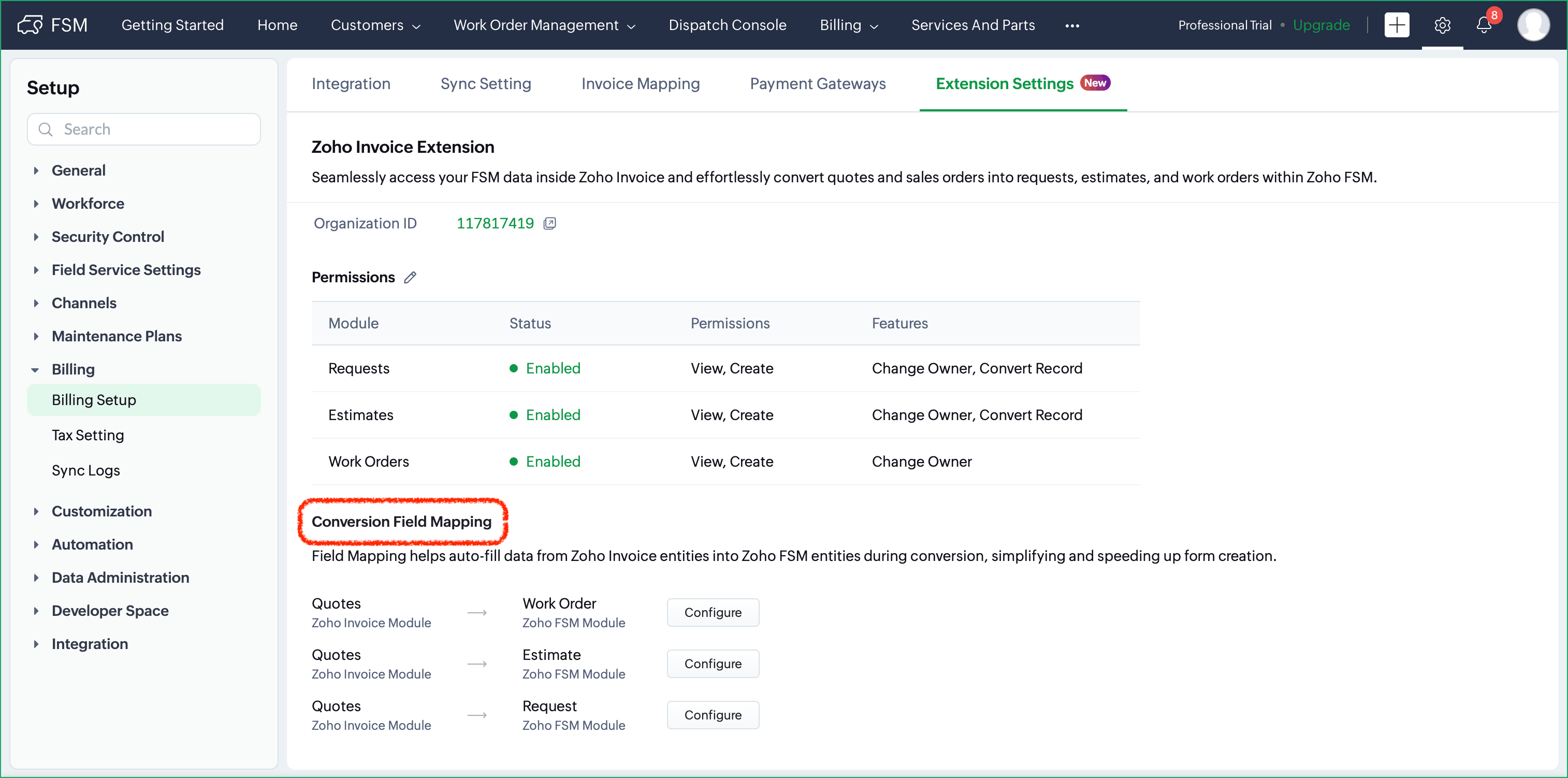
Task: Click the Setup search field
Action: click(x=144, y=129)
